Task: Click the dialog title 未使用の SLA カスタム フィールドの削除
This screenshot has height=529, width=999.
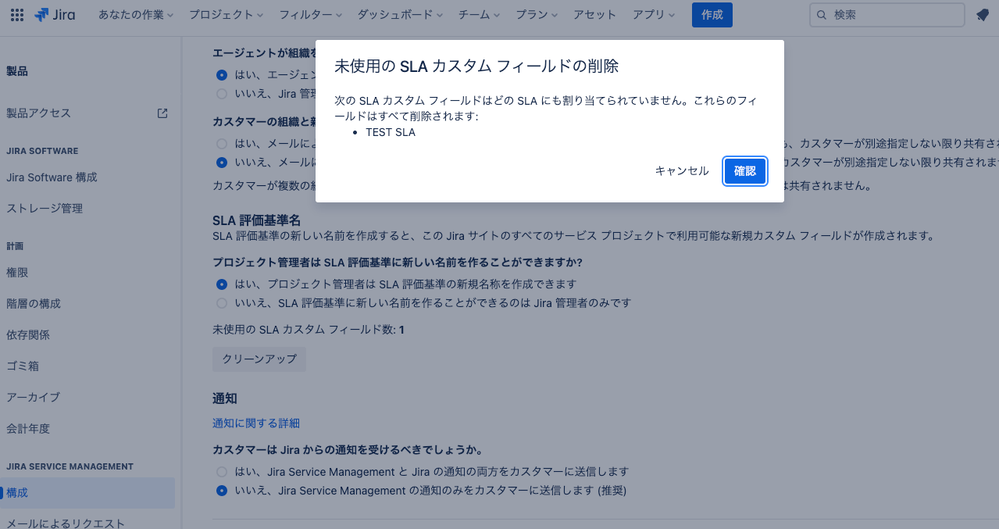Action: click(477, 66)
